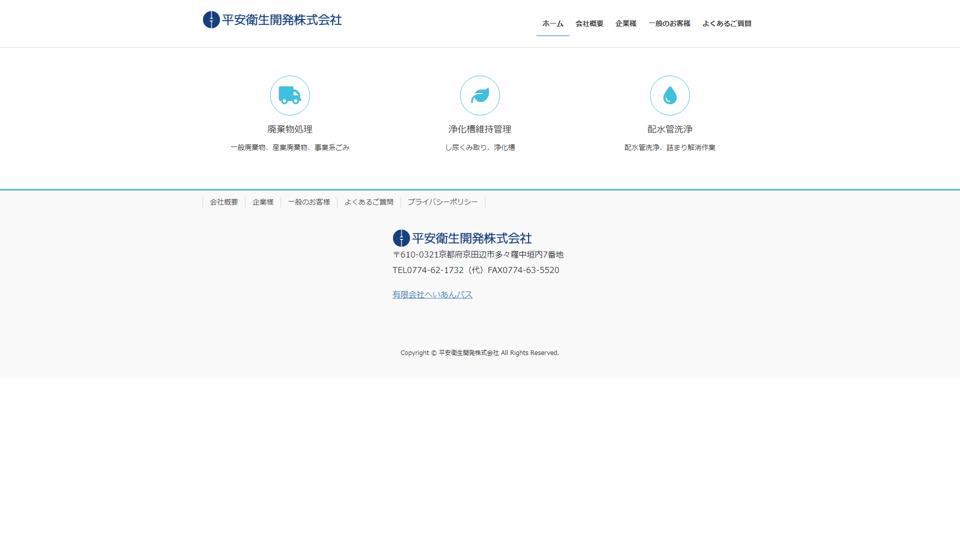This screenshot has height=540, width=960.
Task: Follow the 有限会社へいあんバス link
Action: (x=432, y=295)
